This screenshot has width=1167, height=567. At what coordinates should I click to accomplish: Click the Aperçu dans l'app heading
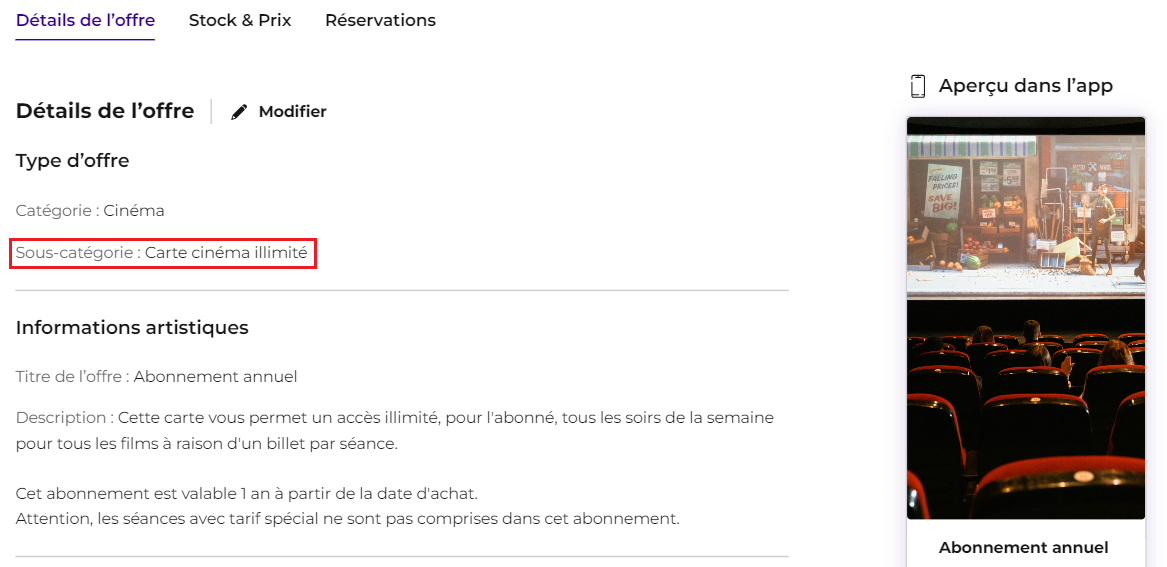pos(1026,86)
